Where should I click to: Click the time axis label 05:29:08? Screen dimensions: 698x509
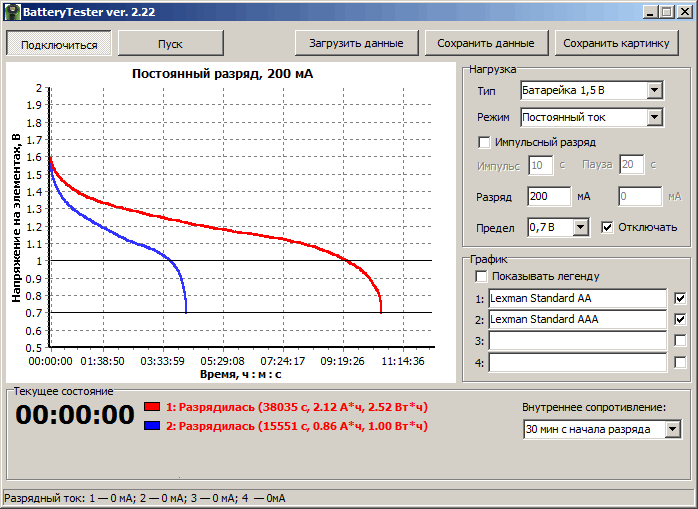(222, 361)
